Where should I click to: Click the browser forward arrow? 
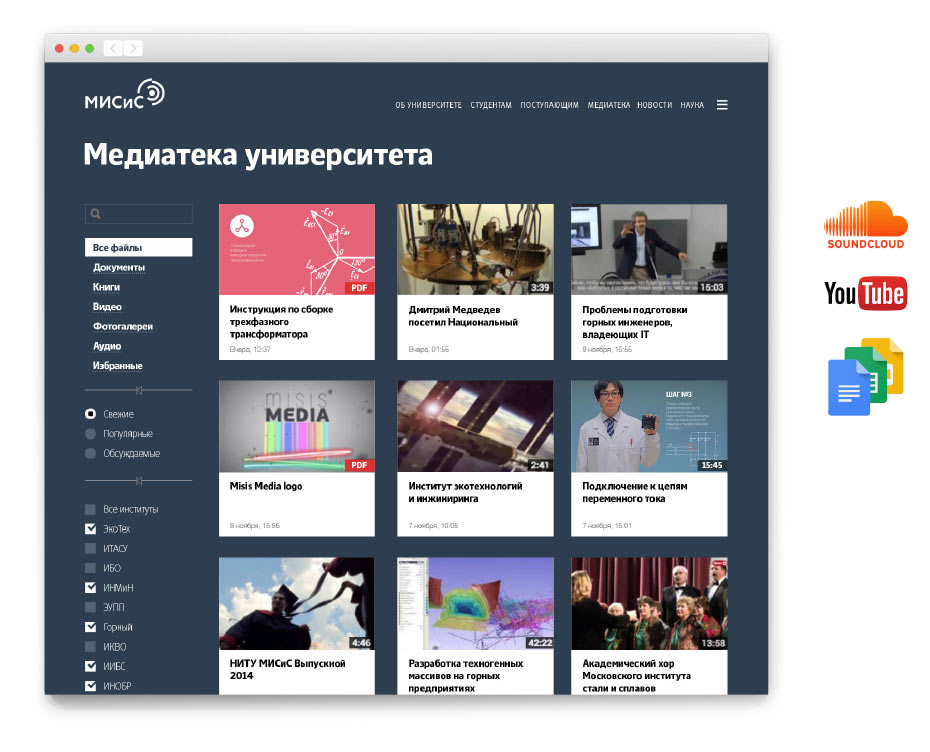133,47
